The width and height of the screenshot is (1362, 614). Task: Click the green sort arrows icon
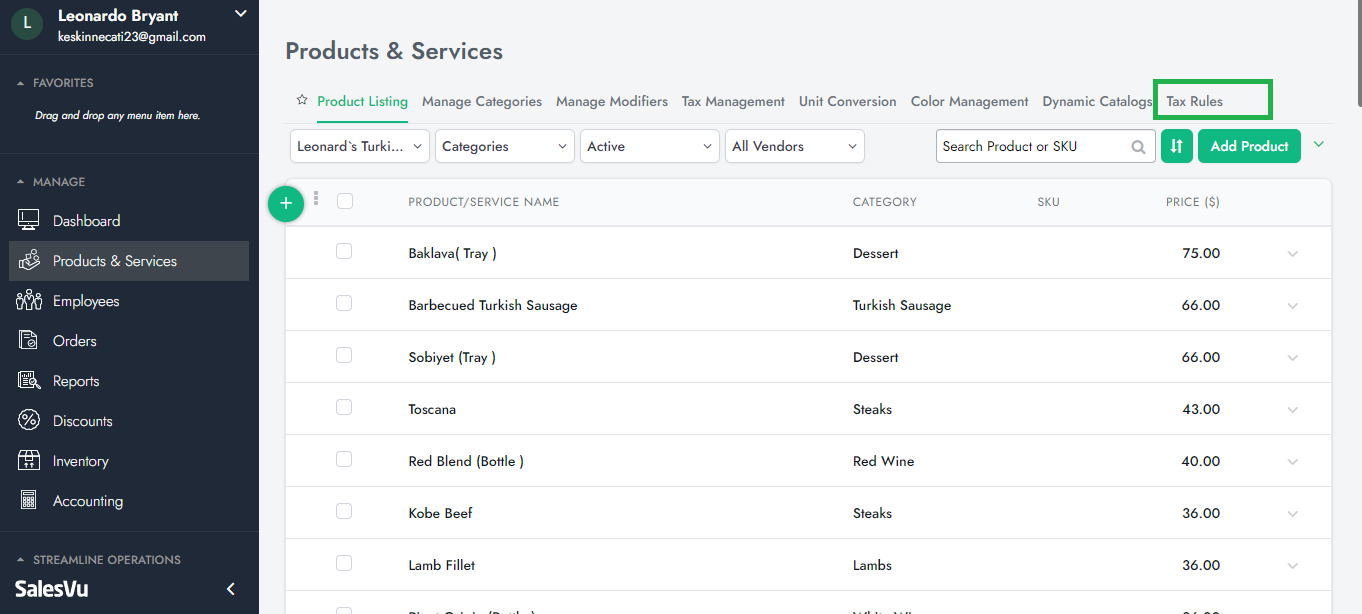(1177, 146)
